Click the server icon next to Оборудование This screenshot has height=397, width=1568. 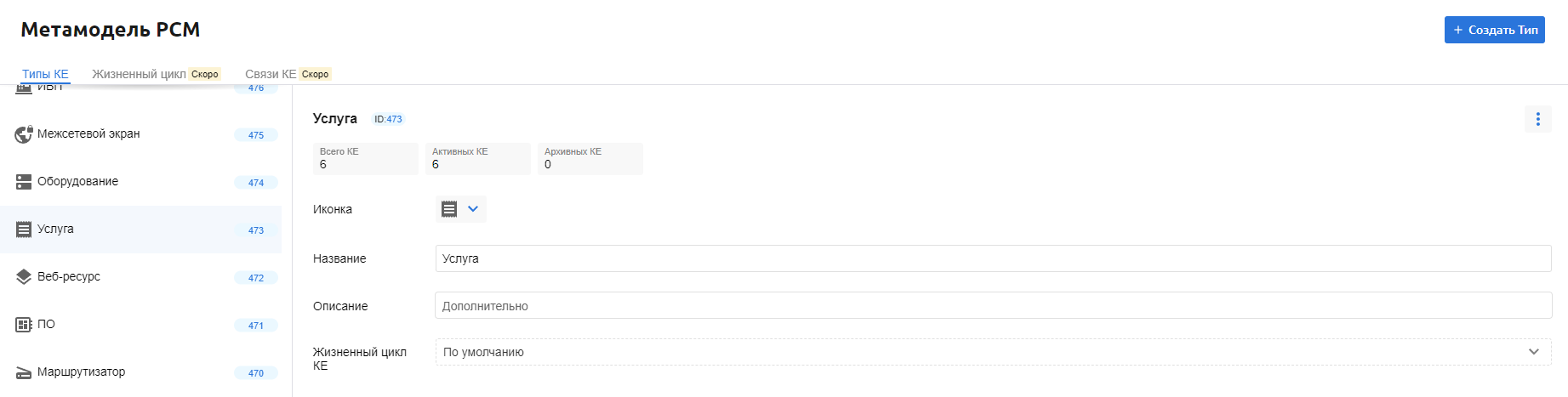tap(24, 182)
